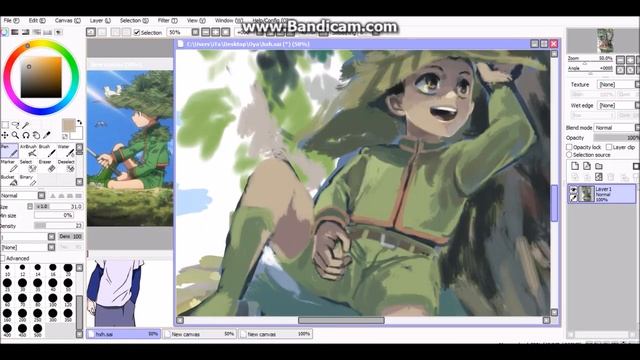Pick the Hand pan tool
The image size is (640, 360).
point(36,135)
